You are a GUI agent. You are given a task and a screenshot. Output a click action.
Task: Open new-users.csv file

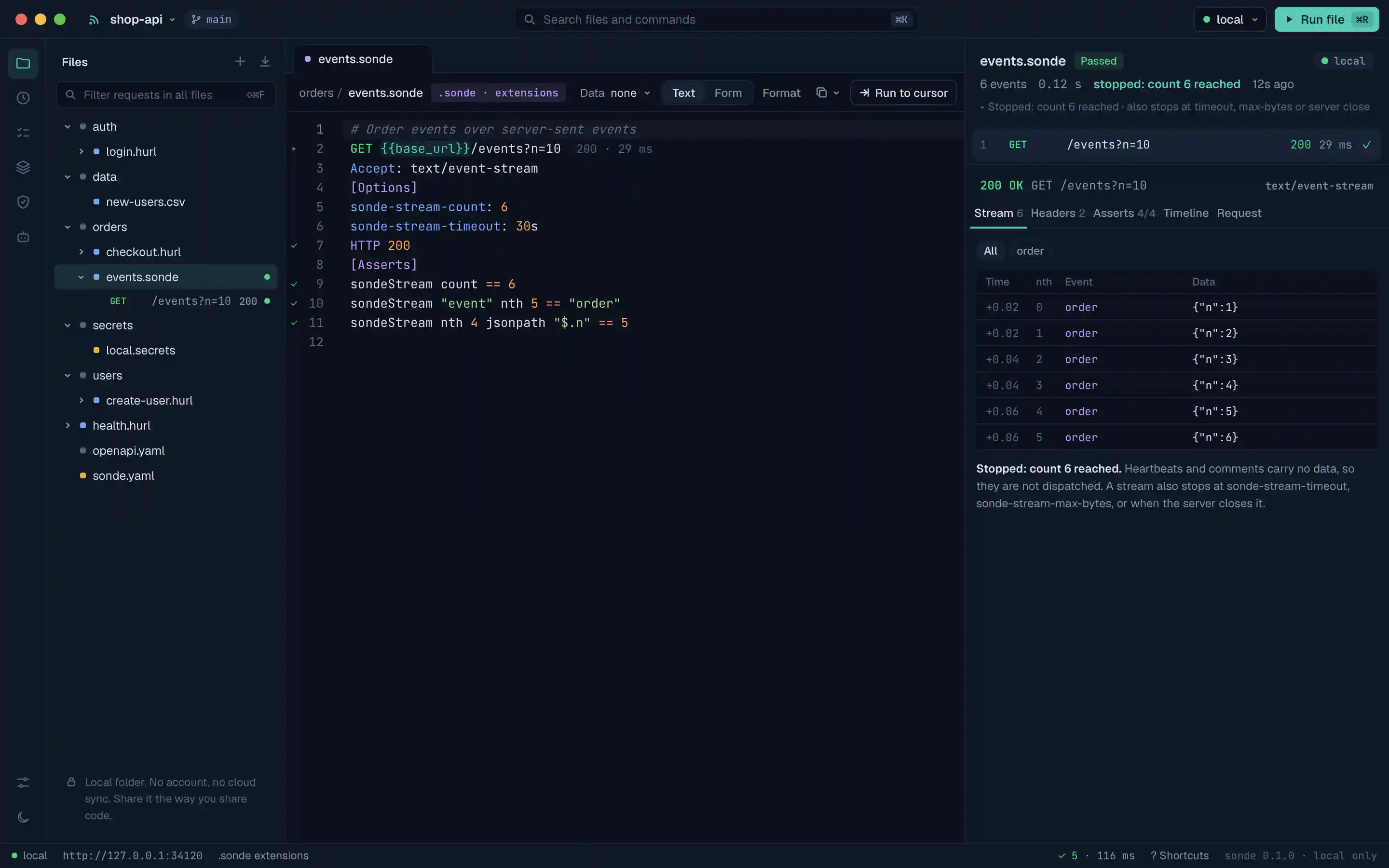[145, 202]
